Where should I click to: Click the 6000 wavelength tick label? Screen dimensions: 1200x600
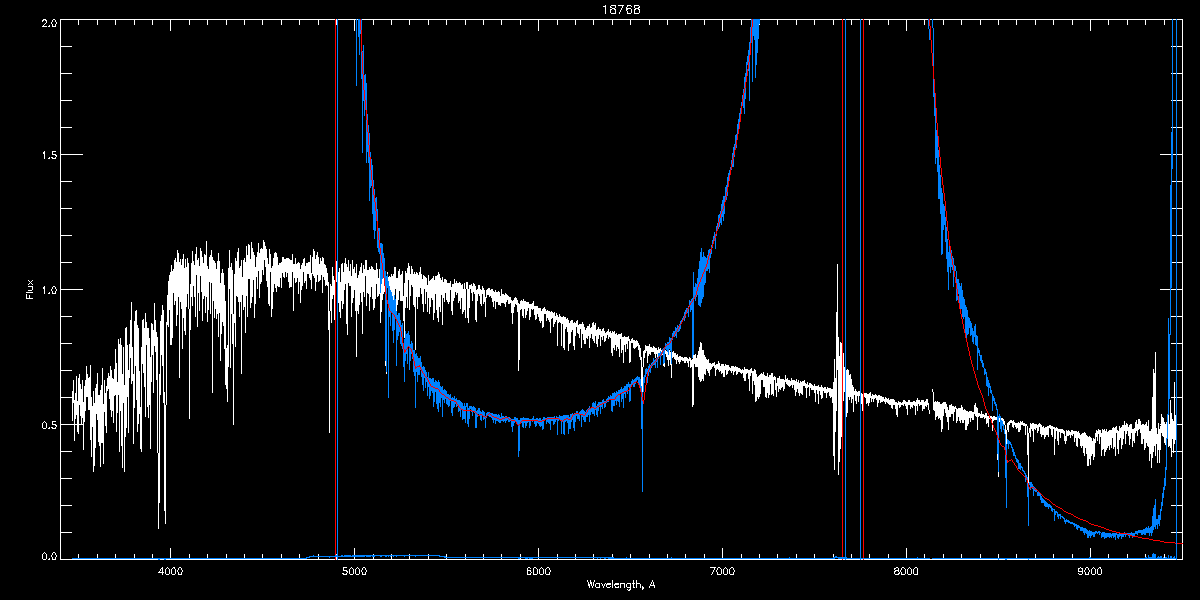coord(538,571)
